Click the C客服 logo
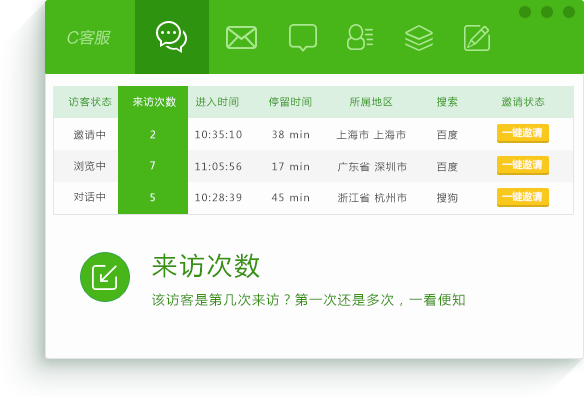Image resolution: width=584 pixels, height=396 pixels. 89,38
